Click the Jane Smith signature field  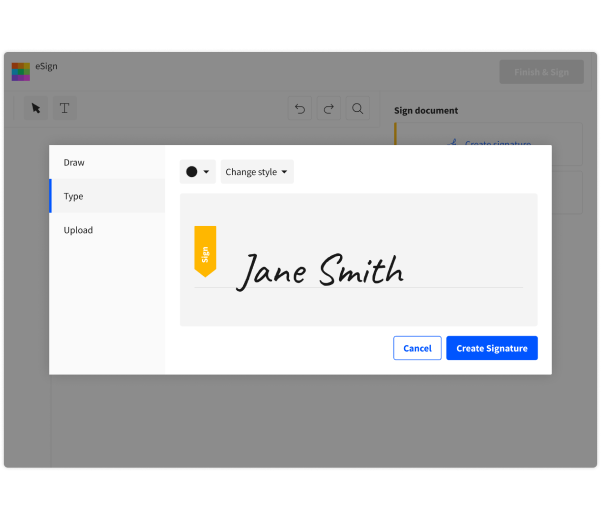[320, 270]
